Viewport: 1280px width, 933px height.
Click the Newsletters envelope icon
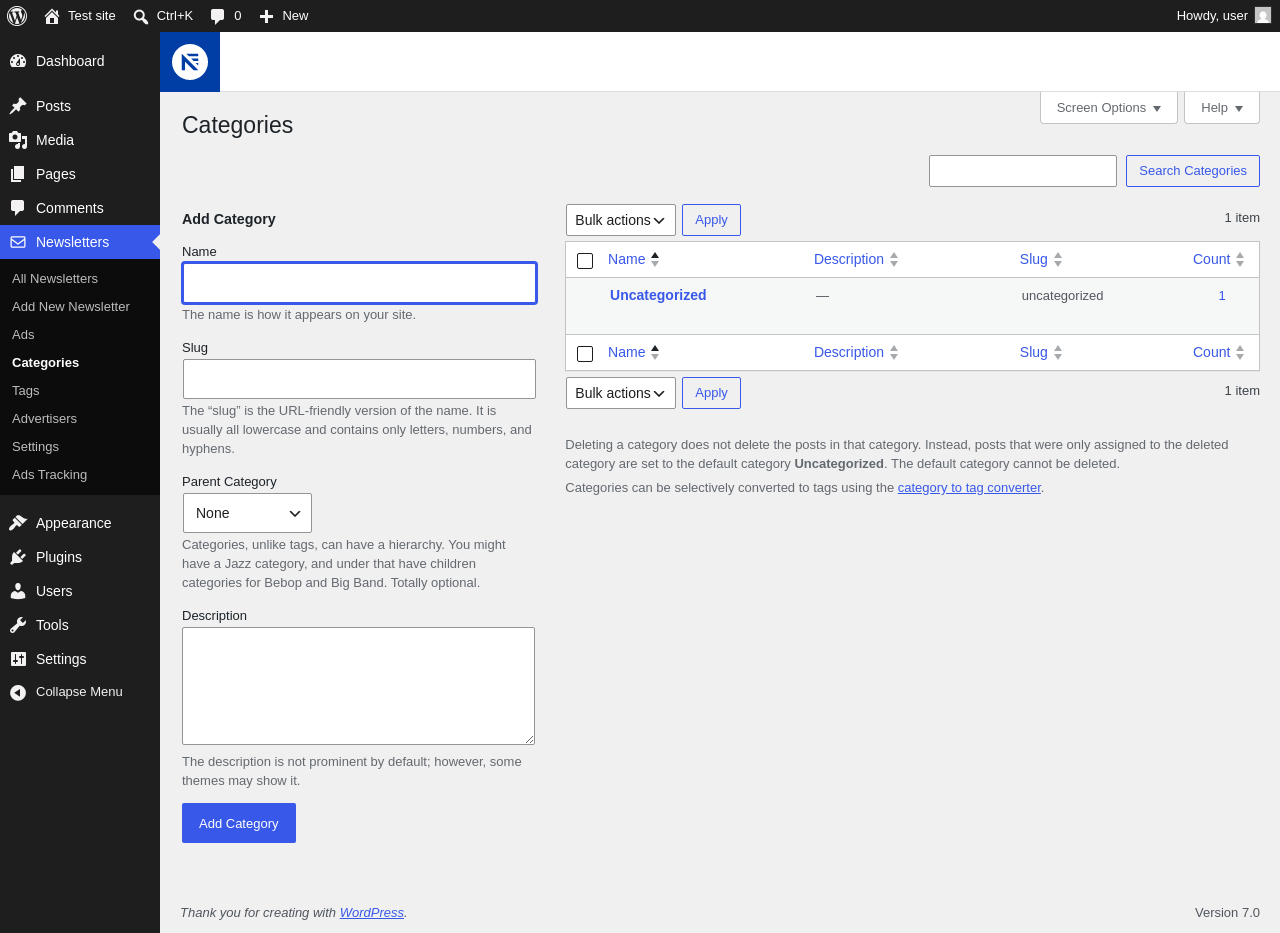pos(18,242)
